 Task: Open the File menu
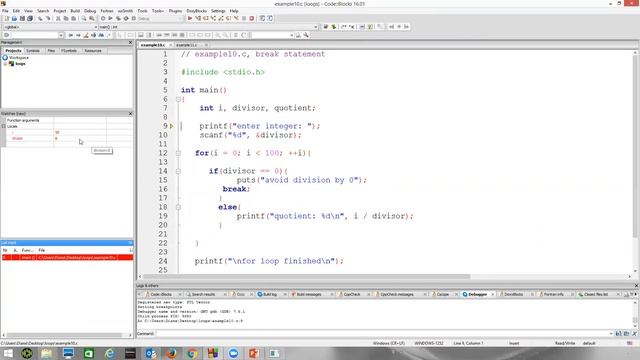(5, 11)
